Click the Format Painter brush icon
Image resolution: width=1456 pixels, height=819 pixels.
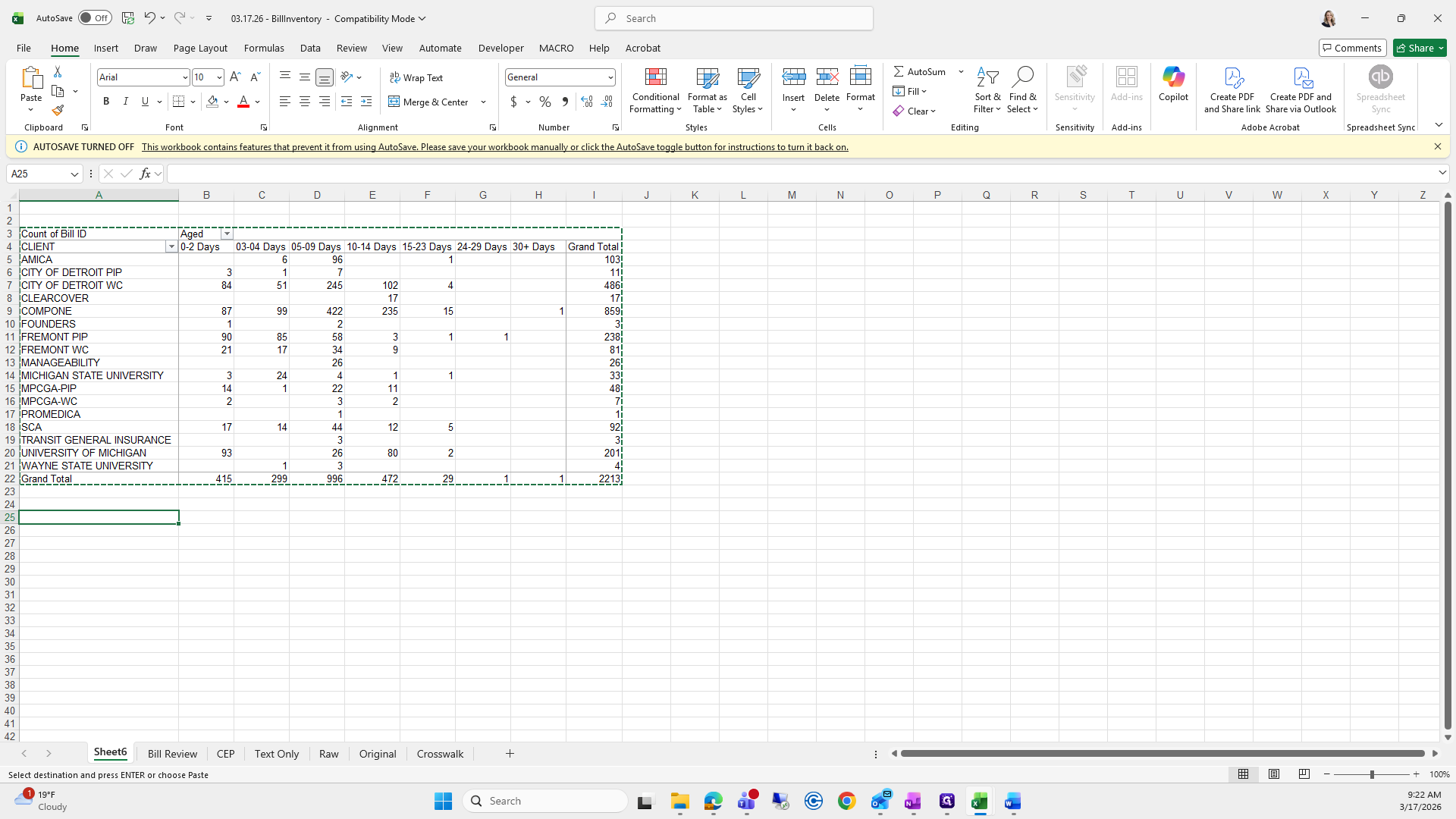[58, 111]
